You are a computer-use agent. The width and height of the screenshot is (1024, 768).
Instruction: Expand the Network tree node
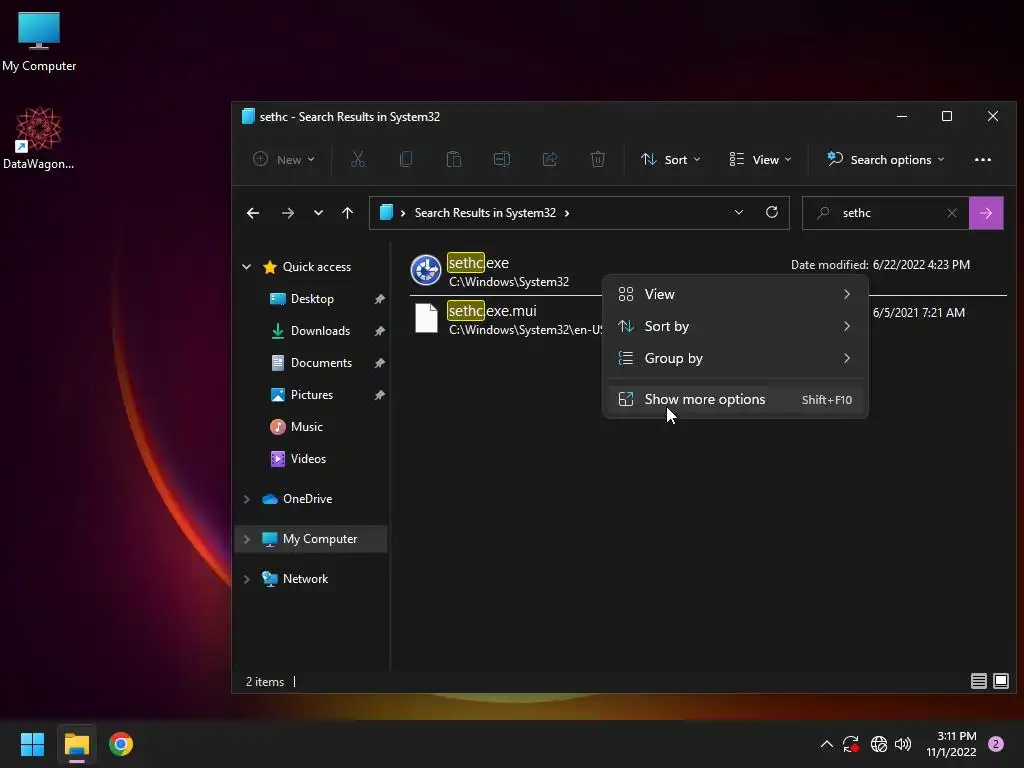point(247,579)
